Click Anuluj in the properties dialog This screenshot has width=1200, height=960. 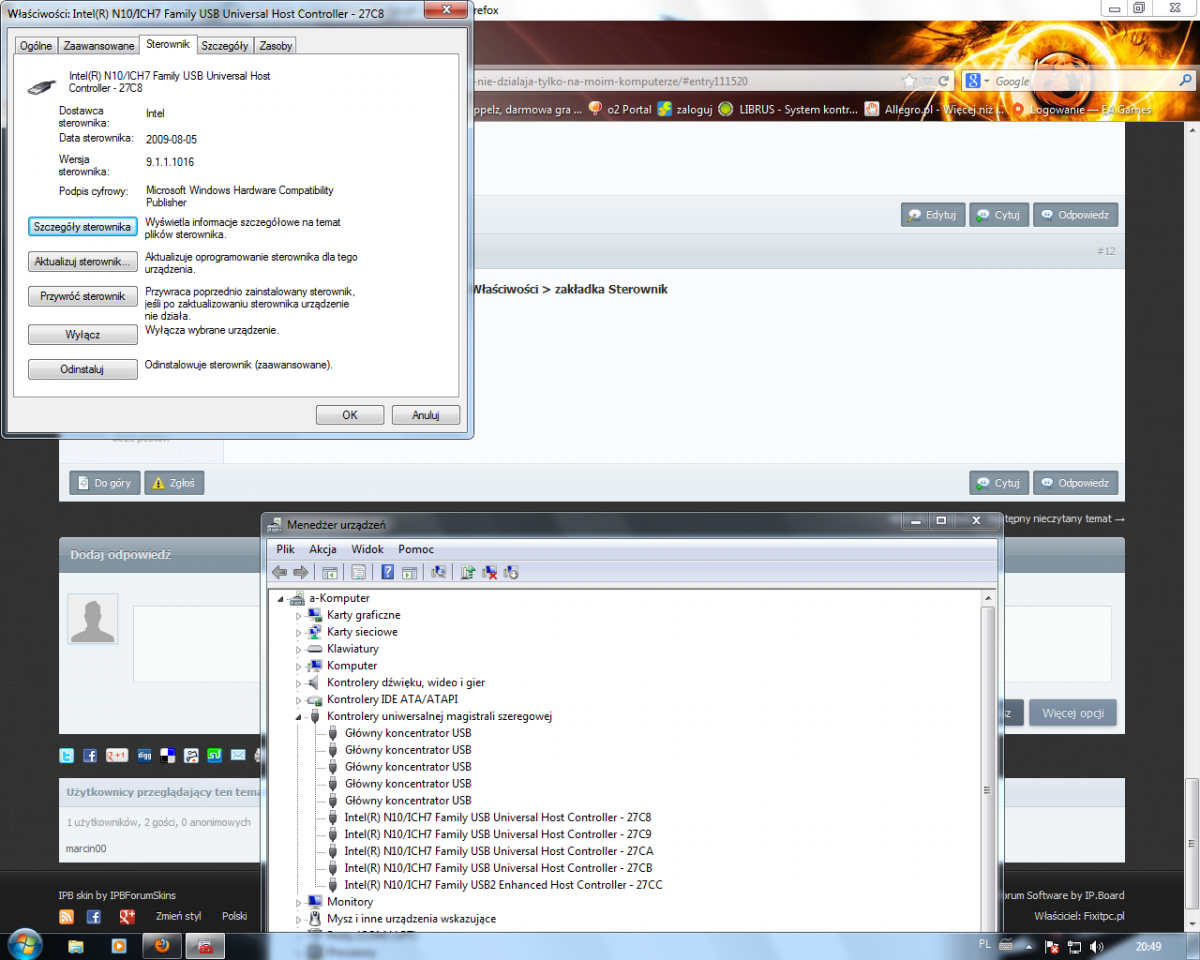[x=425, y=415]
